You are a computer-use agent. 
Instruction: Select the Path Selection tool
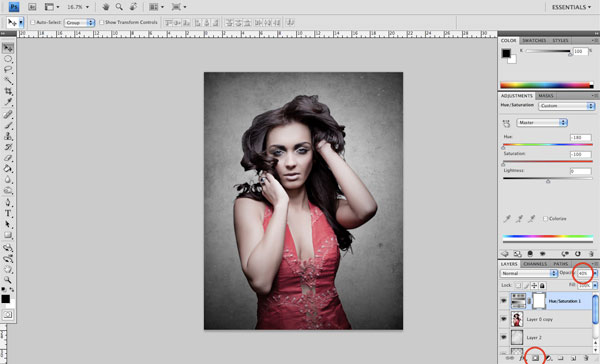(x=8, y=224)
